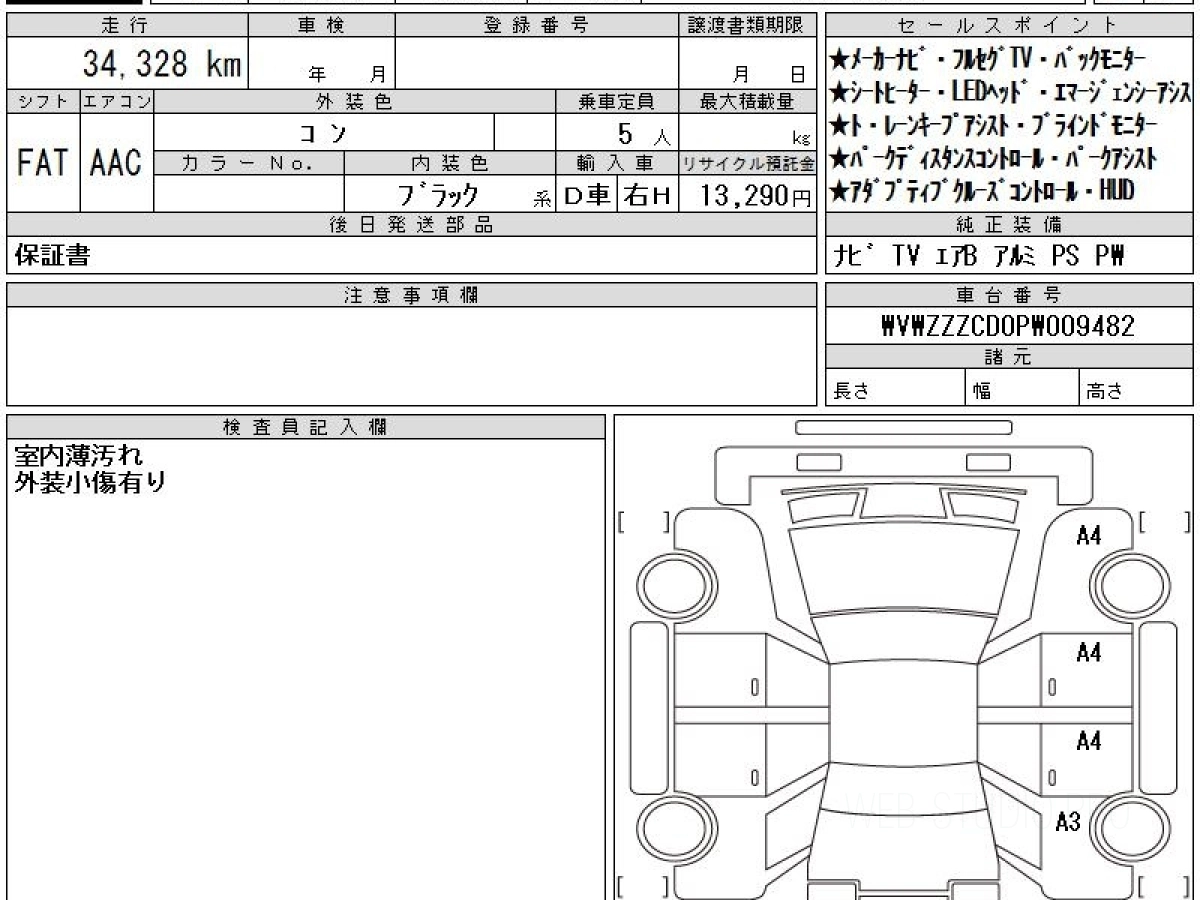The width and height of the screenshot is (1200, 900).
Task: Select the exterior color value コン
Action: coord(324,132)
